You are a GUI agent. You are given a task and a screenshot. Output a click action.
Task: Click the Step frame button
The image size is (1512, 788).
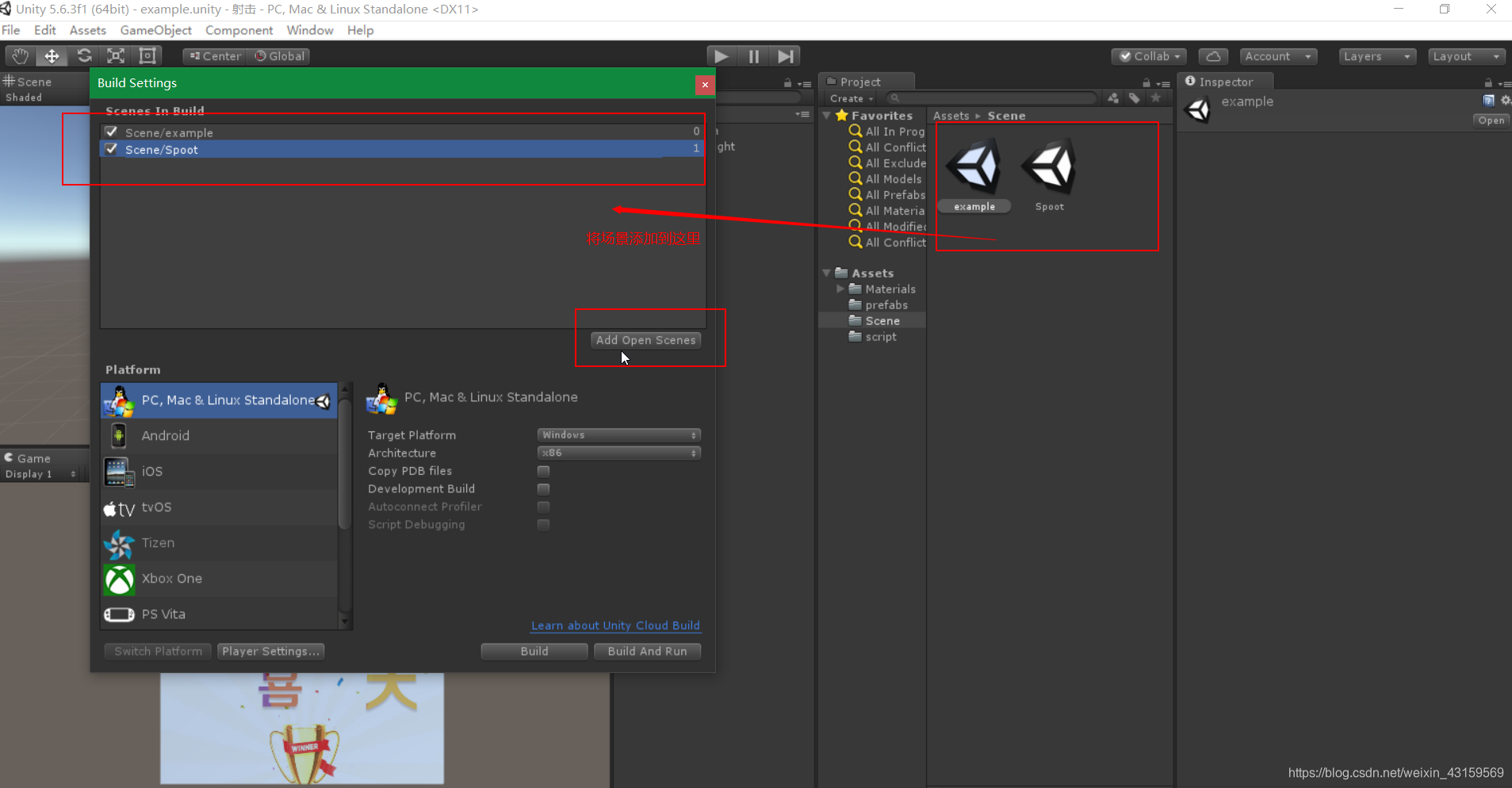point(785,56)
